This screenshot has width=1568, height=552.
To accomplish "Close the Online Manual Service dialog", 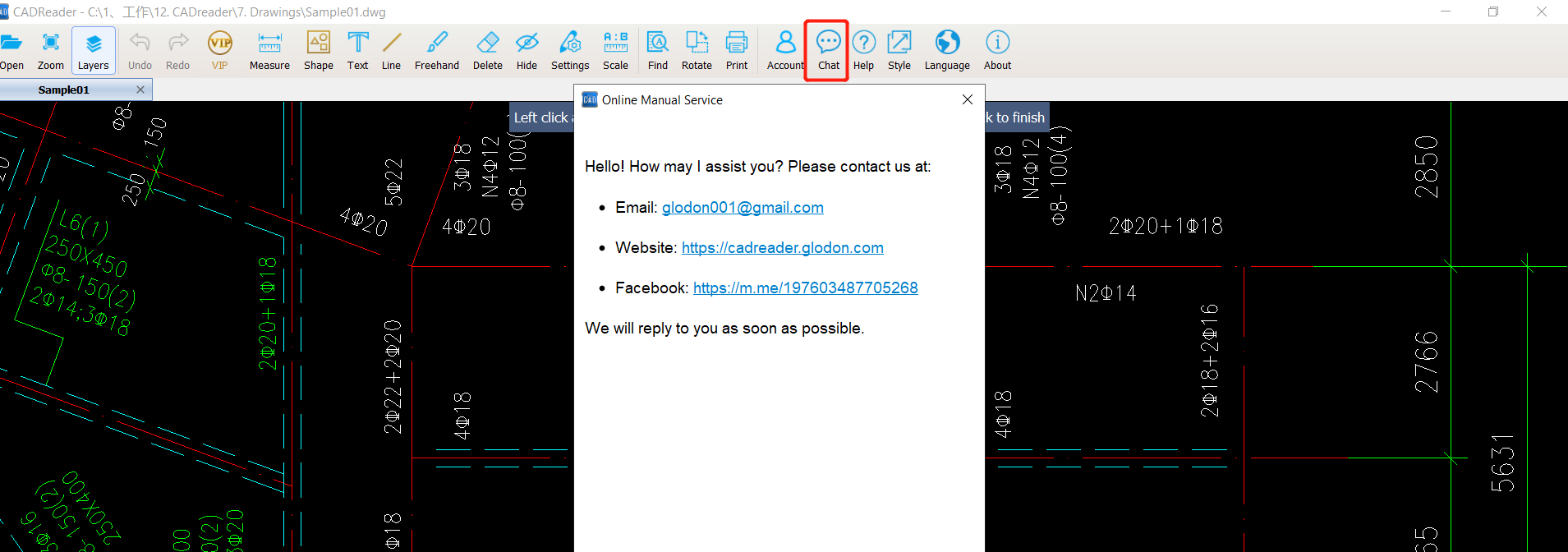I will pyautogui.click(x=967, y=99).
